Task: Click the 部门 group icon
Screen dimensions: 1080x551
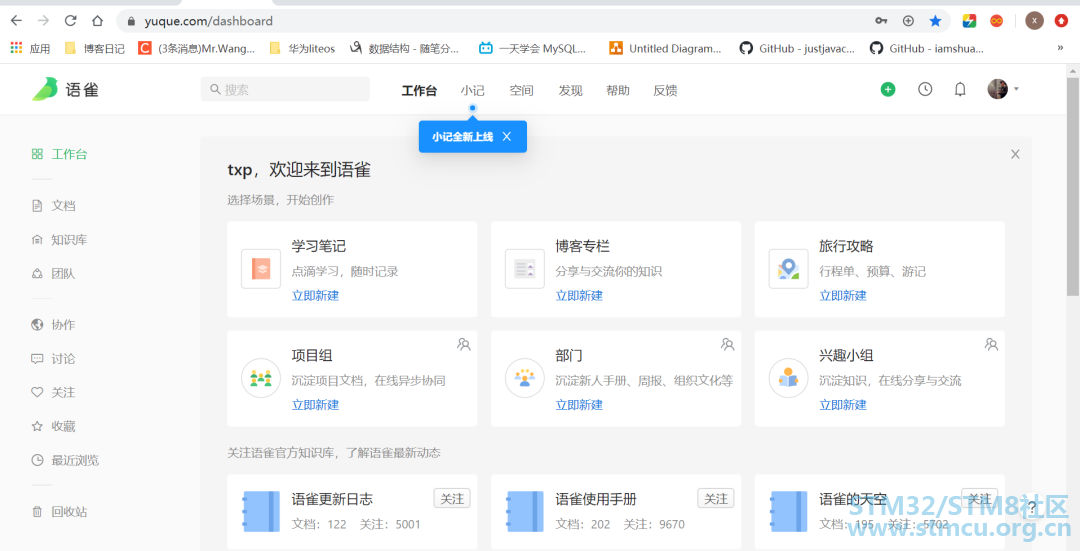Action: click(525, 378)
